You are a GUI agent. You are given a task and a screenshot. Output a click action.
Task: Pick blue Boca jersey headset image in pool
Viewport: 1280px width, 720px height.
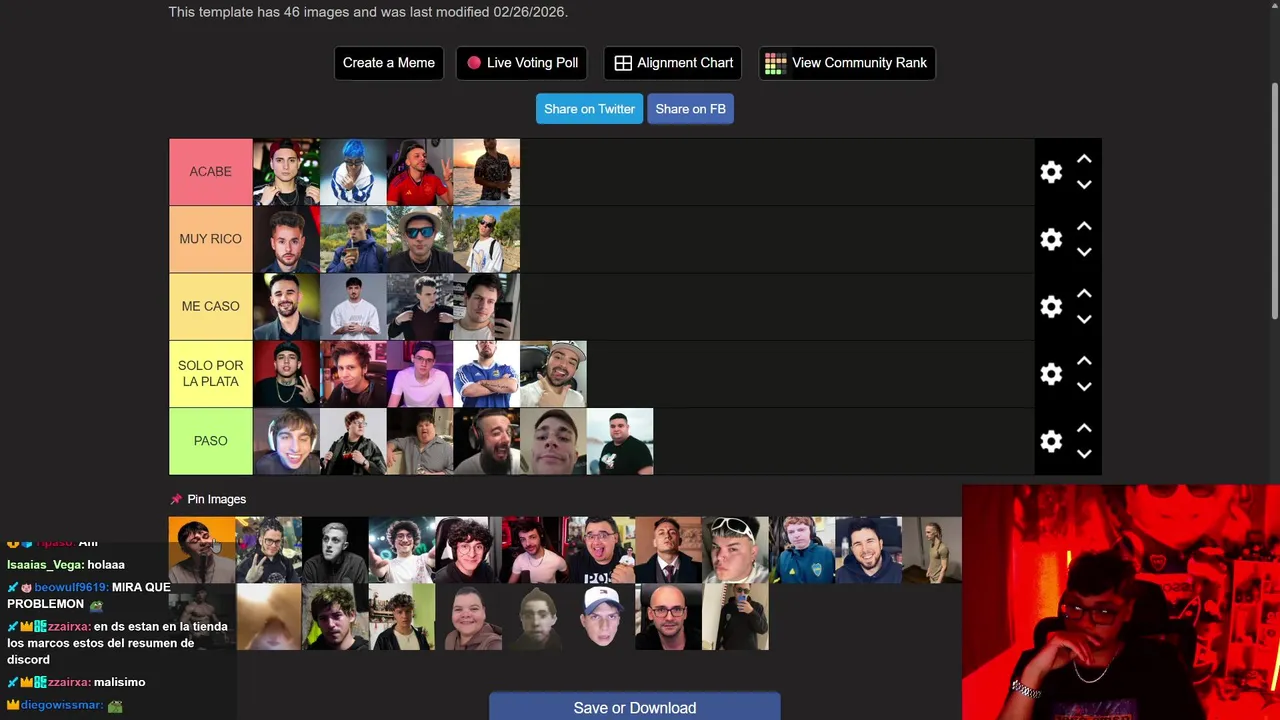802,550
